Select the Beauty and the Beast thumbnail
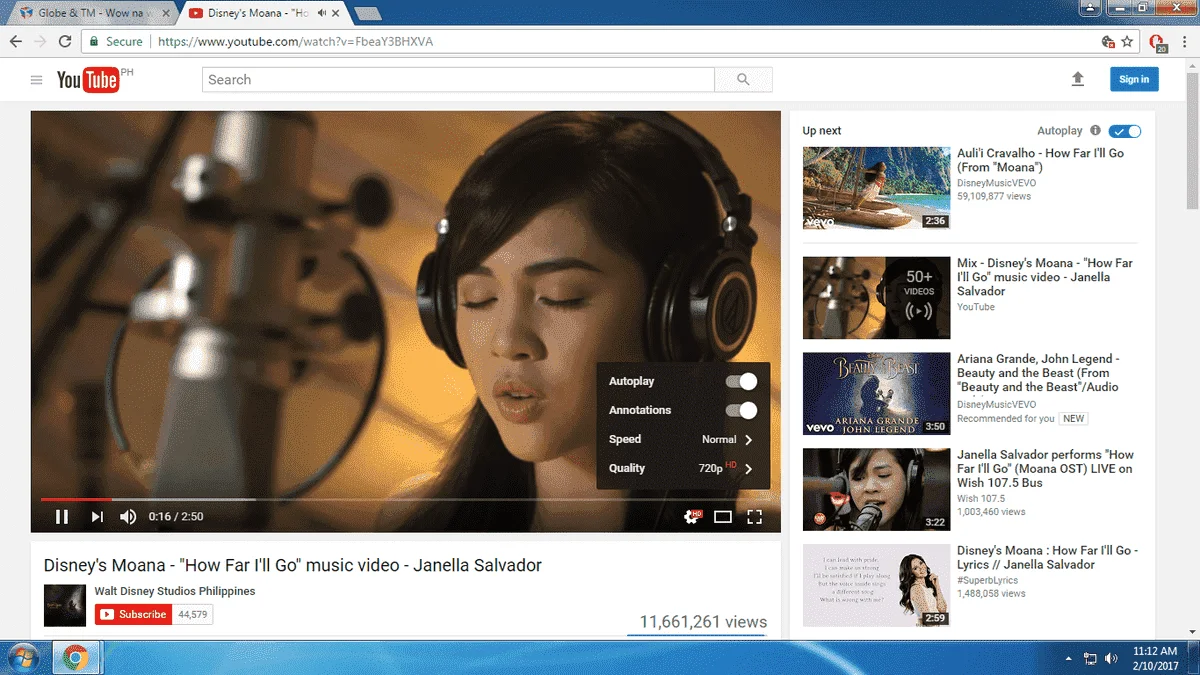Image resolution: width=1200 pixels, height=675 pixels. coord(877,394)
